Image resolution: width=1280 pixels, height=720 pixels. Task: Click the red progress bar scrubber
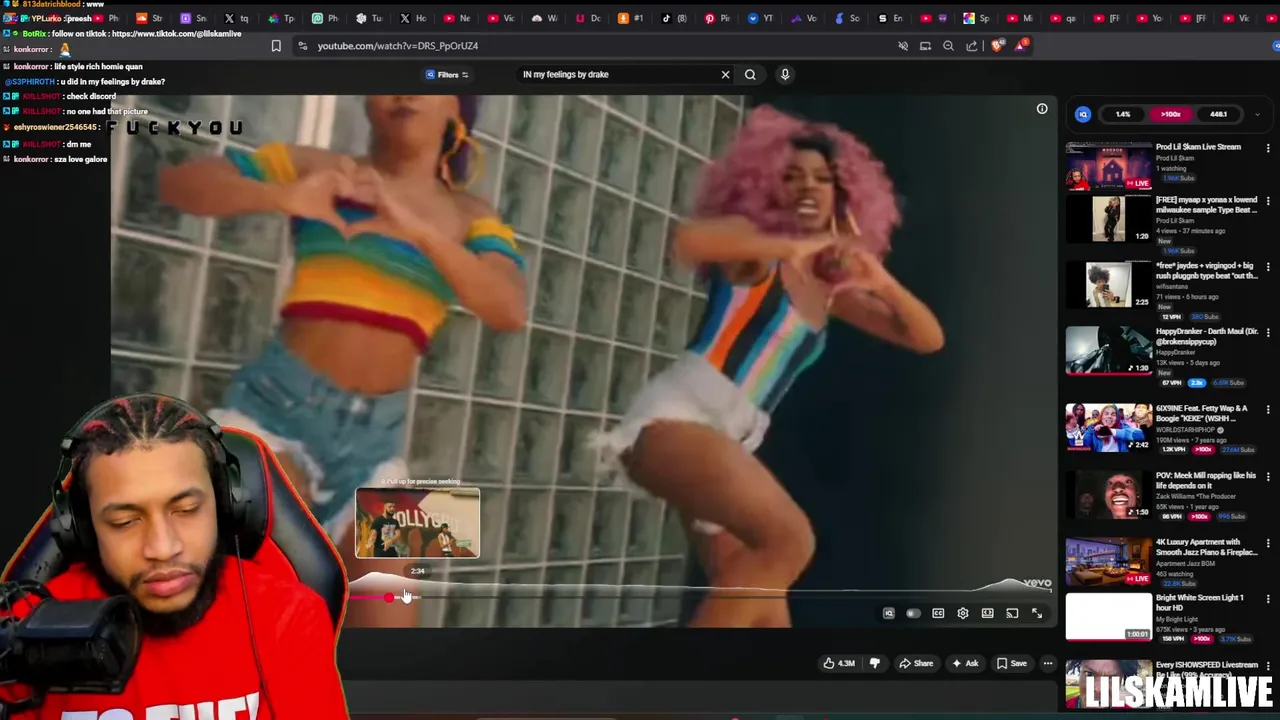389,597
